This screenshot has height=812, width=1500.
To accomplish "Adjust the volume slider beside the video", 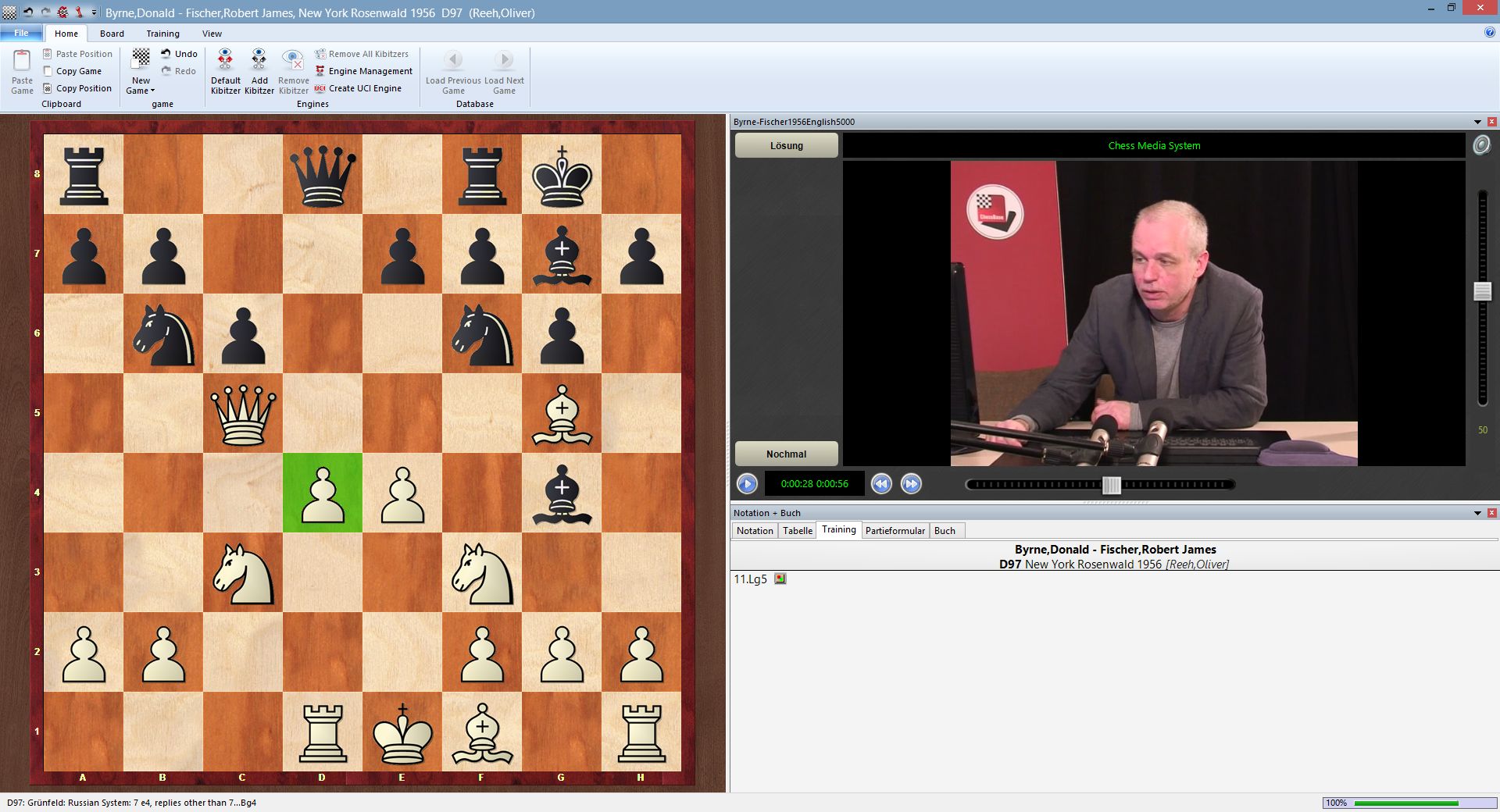I will tap(1482, 290).
